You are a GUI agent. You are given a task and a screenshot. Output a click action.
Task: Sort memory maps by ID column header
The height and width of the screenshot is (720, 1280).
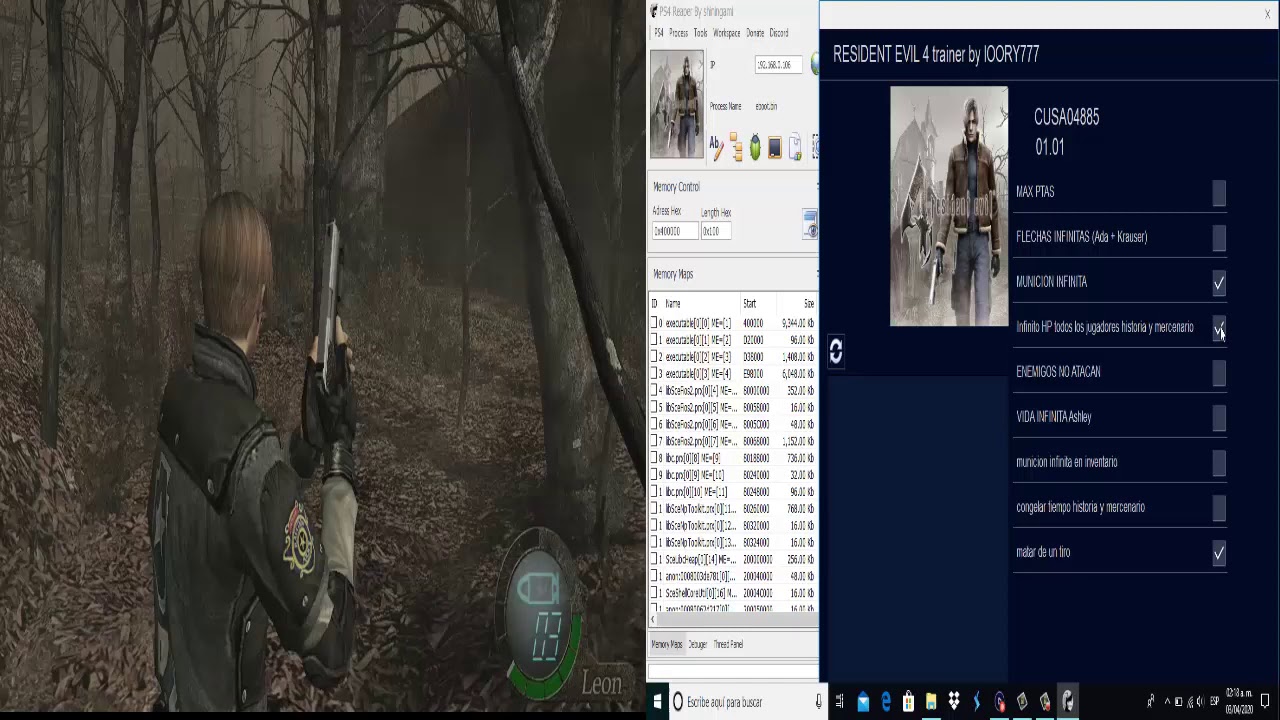point(655,304)
